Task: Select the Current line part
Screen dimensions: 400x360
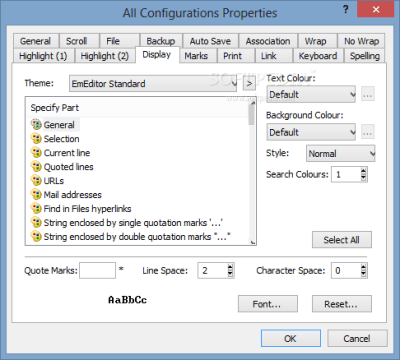Action: [67, 153]
